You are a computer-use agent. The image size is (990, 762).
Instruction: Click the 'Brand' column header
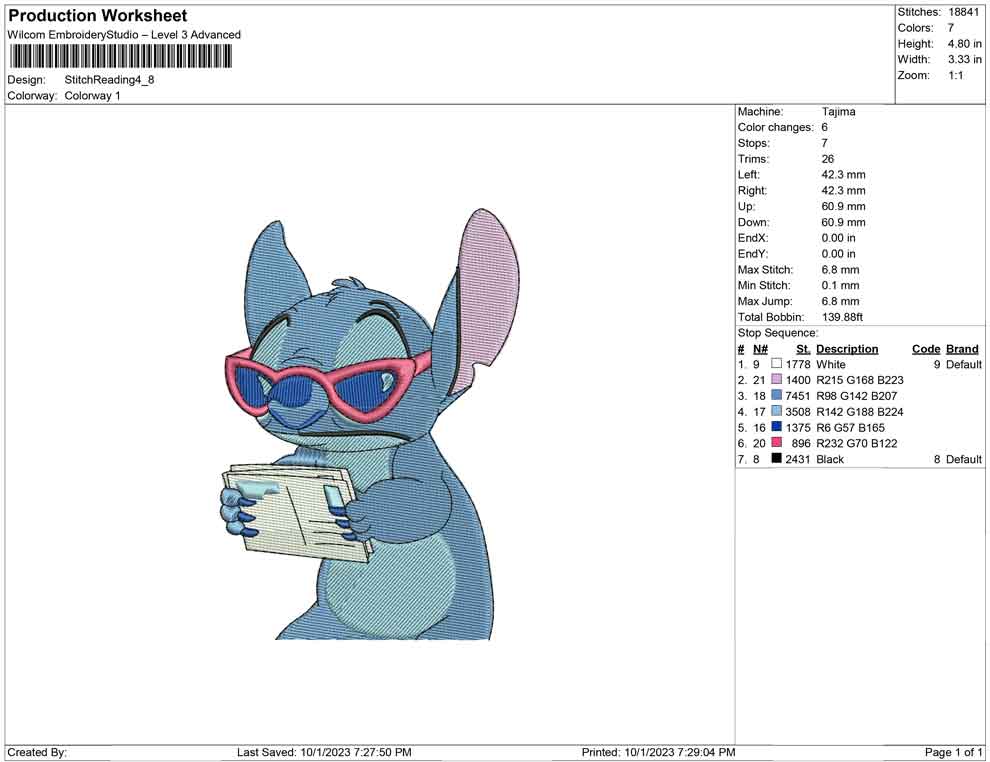coord(962,349)
